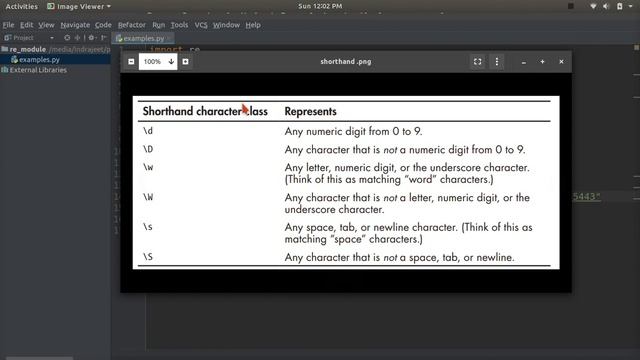This screenshot has height=360, width=640.
Task: Enter fullscreen mode in Image Viewer
Action: (478, 62)
